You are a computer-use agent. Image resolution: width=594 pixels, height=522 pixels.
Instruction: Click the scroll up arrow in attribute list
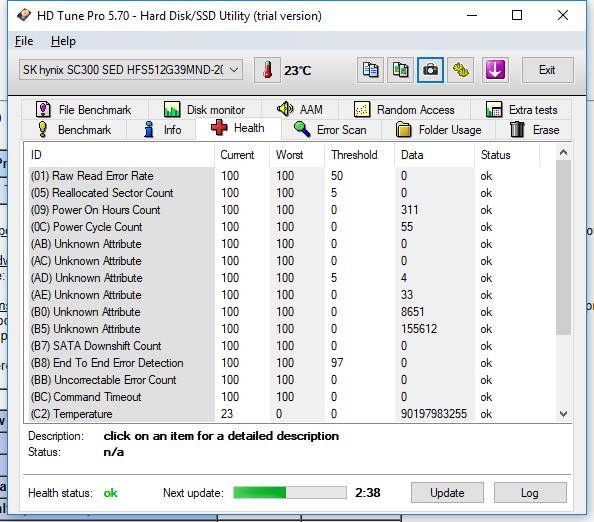click(563, 152)
